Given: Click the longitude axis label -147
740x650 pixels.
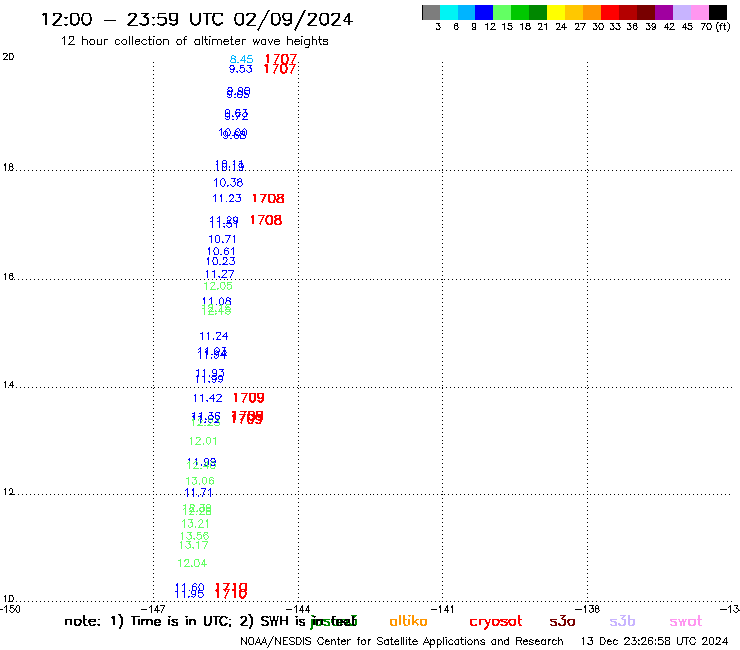Looking at the screenshot, I should [x=153, y=609].
